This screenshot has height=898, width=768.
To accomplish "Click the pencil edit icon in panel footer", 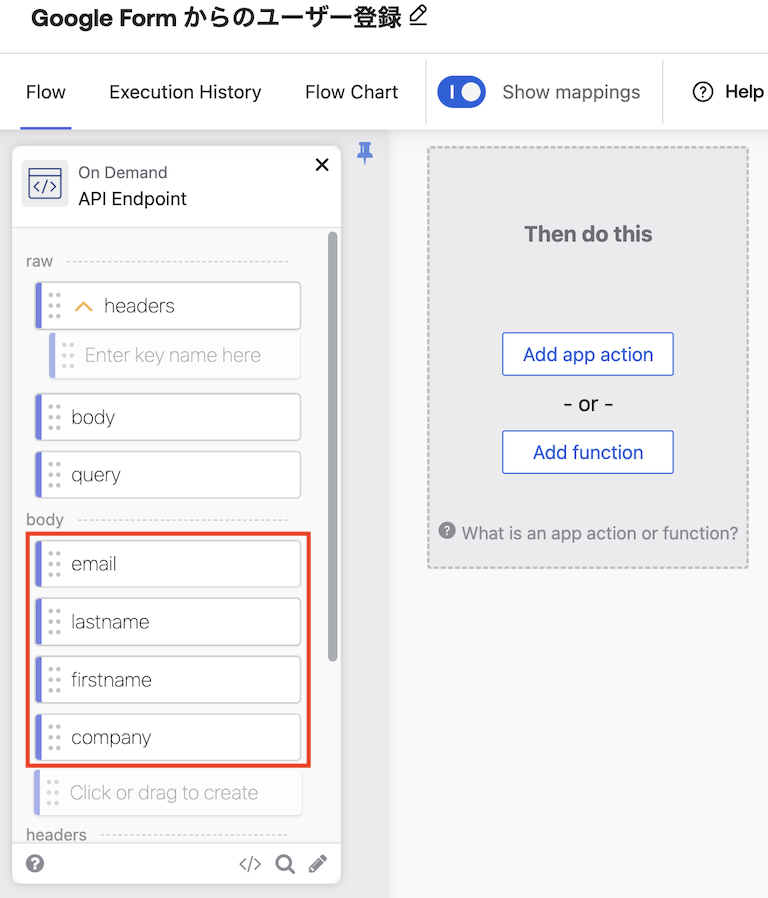I will click(318, 864).
